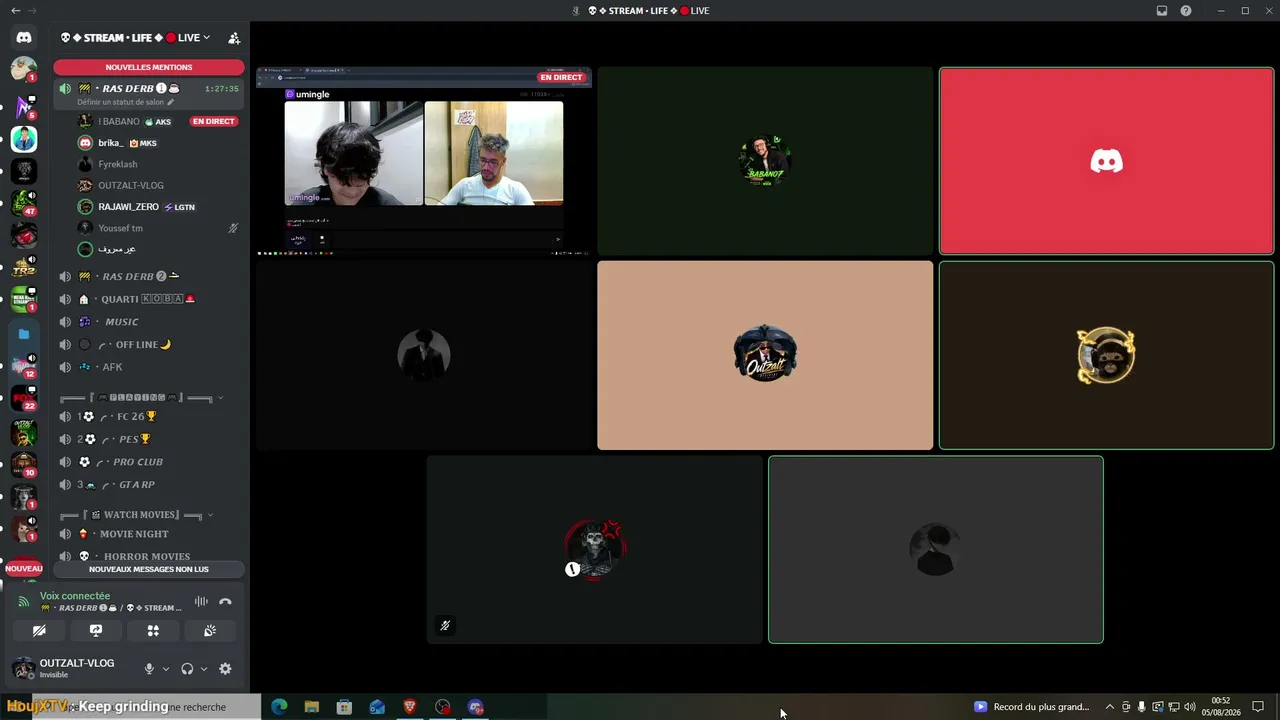Toggle microphone mute in user panel
This screenshot has width=1280, height=720.
click(x=149, y=669)
